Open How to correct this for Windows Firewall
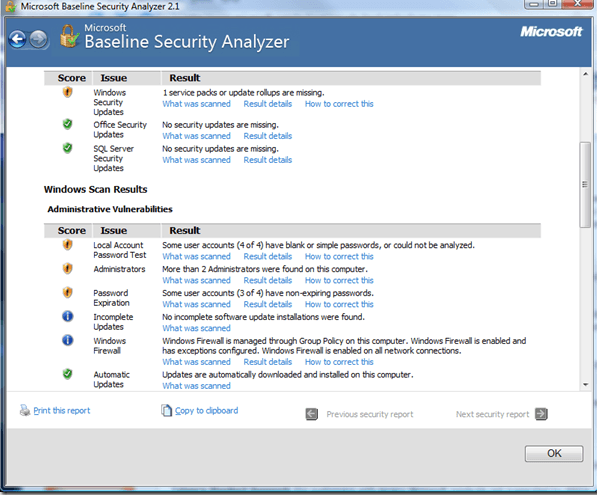Image resolution: width=597 pixels, height=495 pixels. click(x=339, y=362)
